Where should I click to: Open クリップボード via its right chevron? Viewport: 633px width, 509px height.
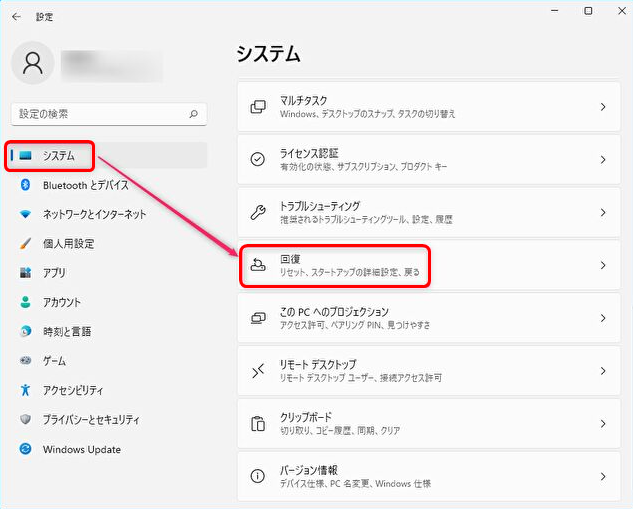click(603, 424)
